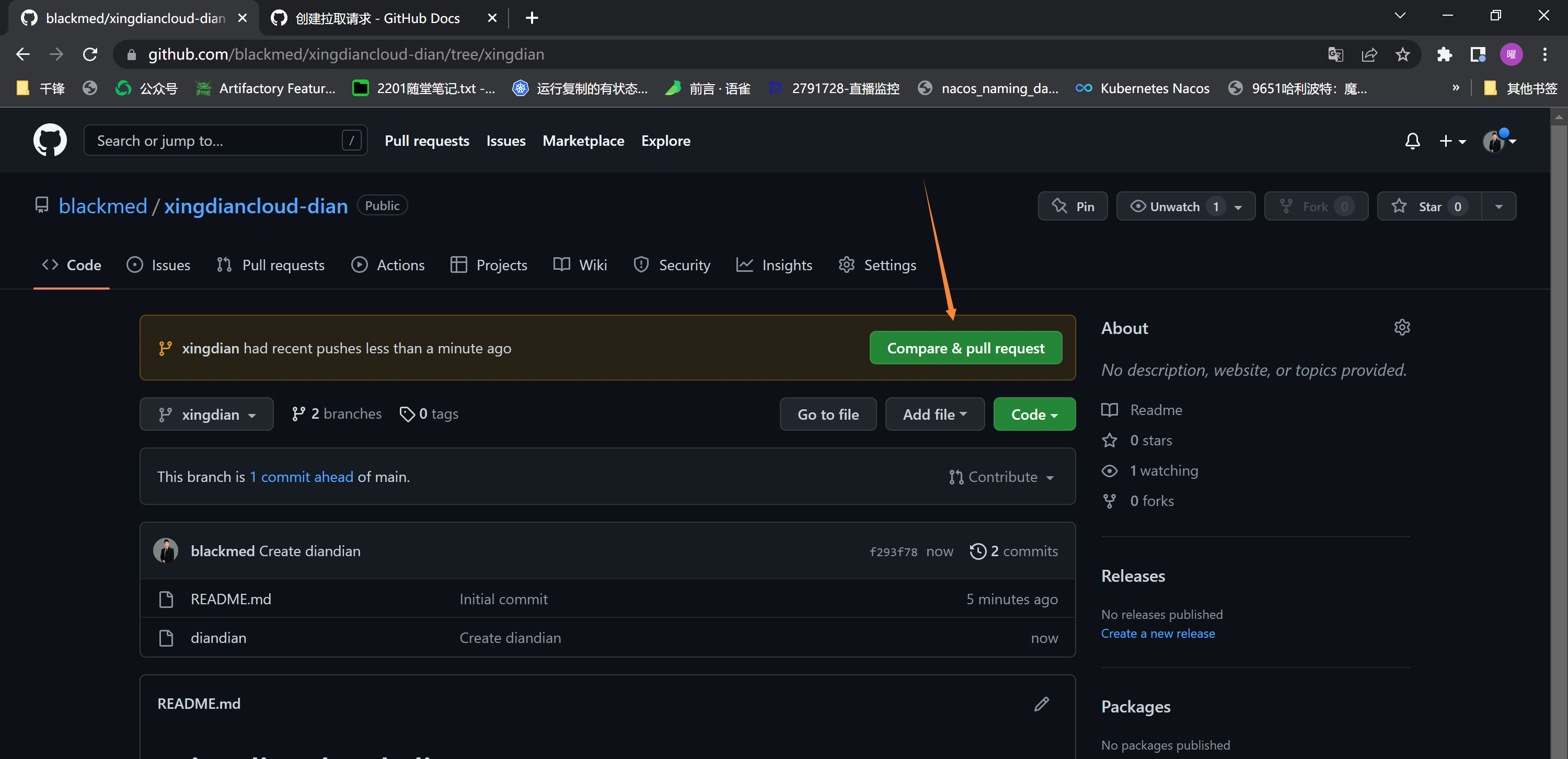Click the browser back arrow
Screen dimensions: 1568x759
[x=22, y=54]
